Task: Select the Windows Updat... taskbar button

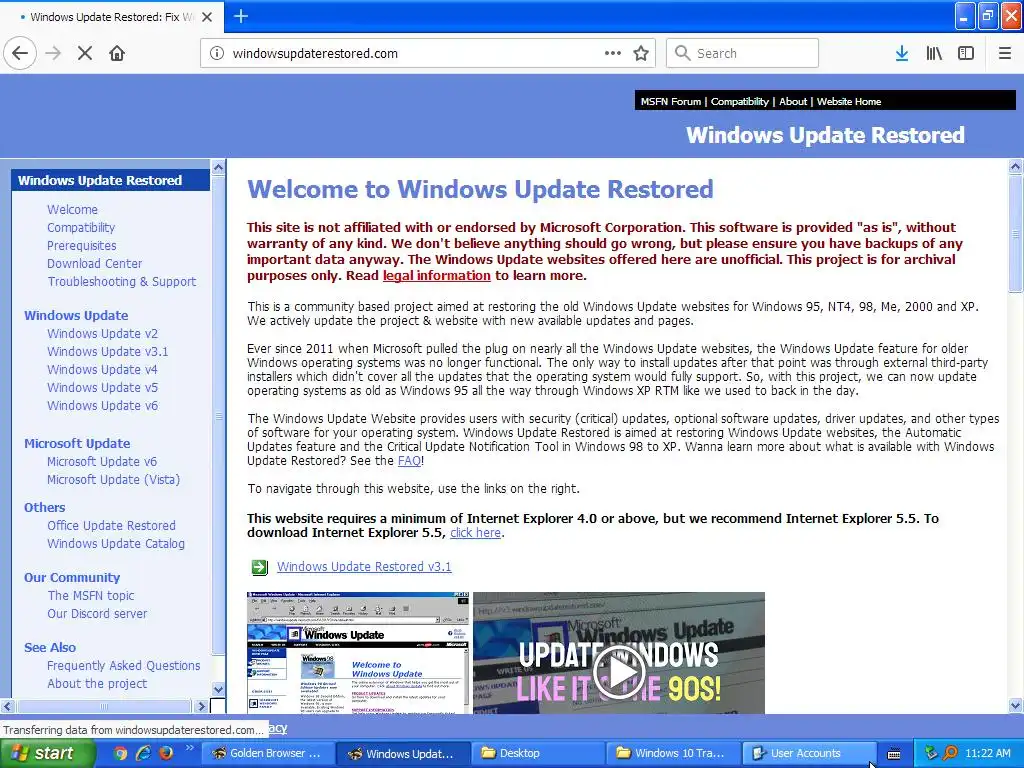Action: (403, 754)
